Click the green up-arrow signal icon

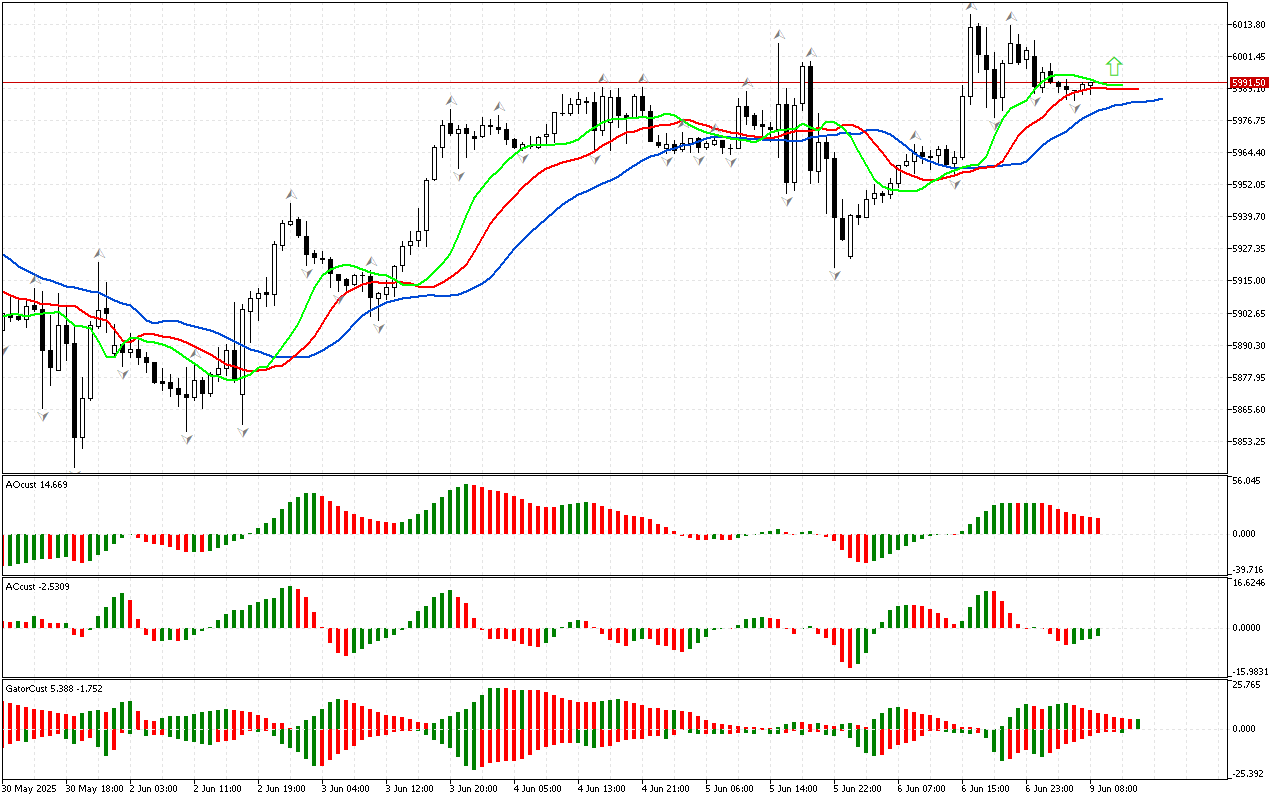pos(1114,66)
